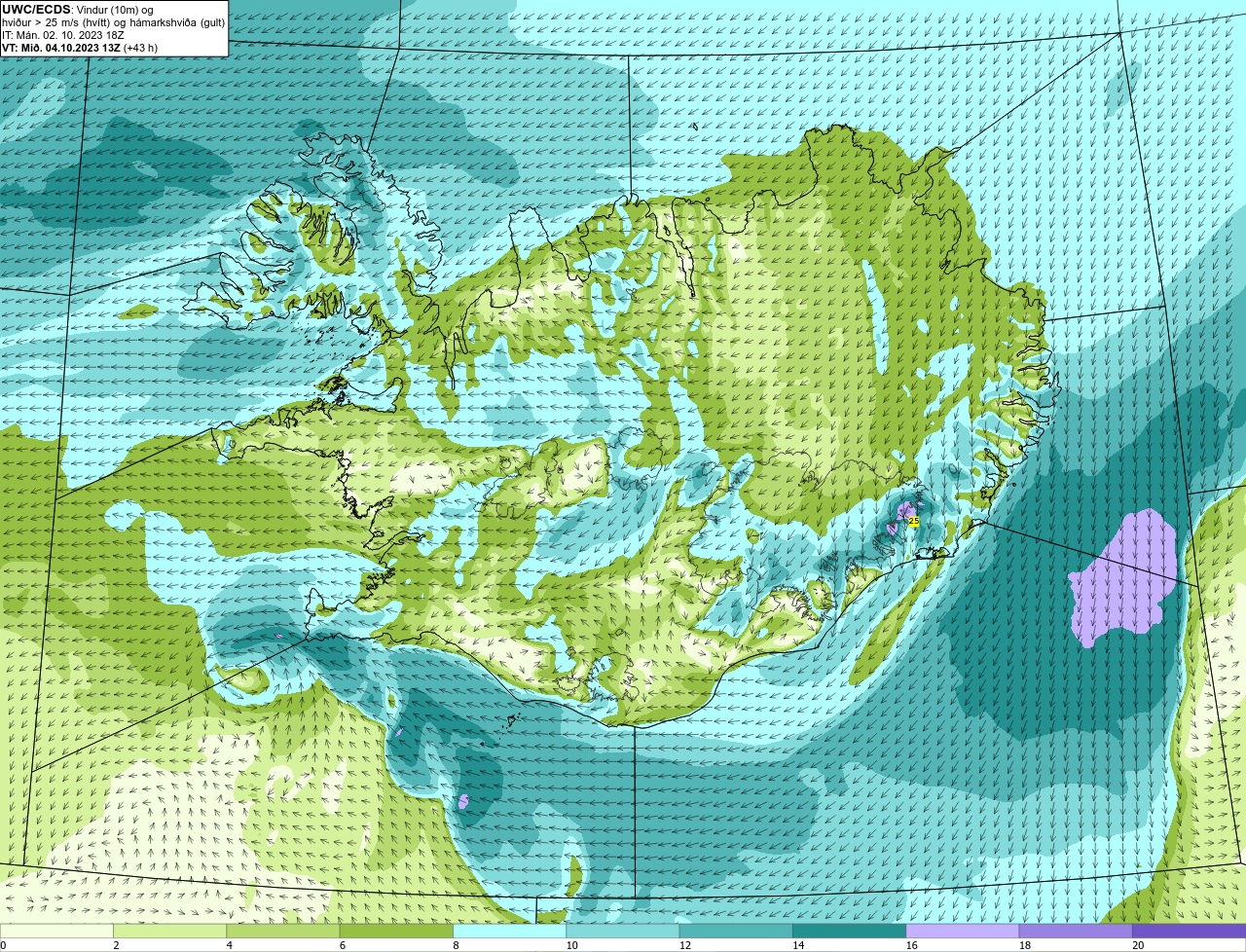
Task: Click the title text "UWC/ECDS: Vindur (10m) og"
Action: [78, 10]
